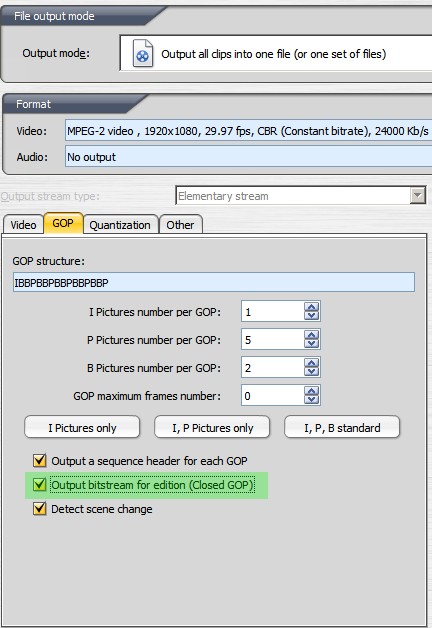The image size is (432, 628).
Task: Click the I Pictures only button
Action: click(x=82, y=427)
